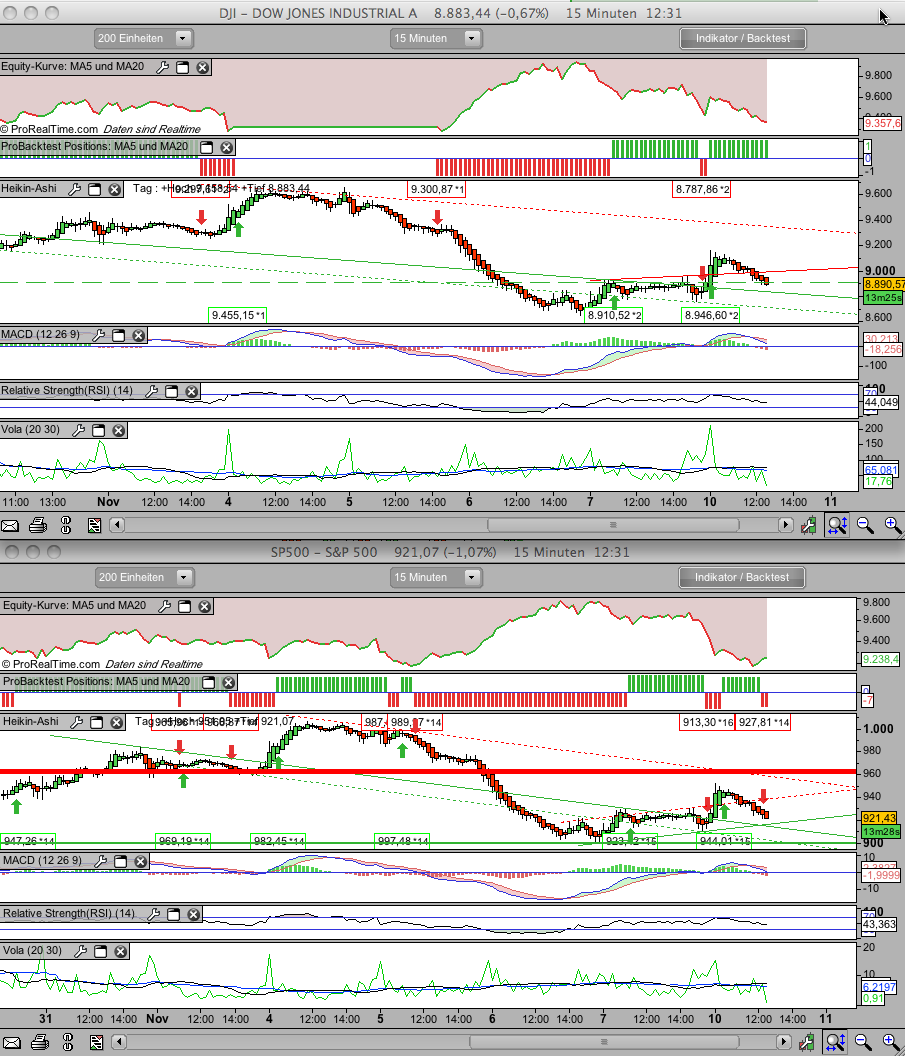The image size is (905, 1056).
Task: Click Indikator / Backtest button in DJI window
Action: tap(743, 38)
